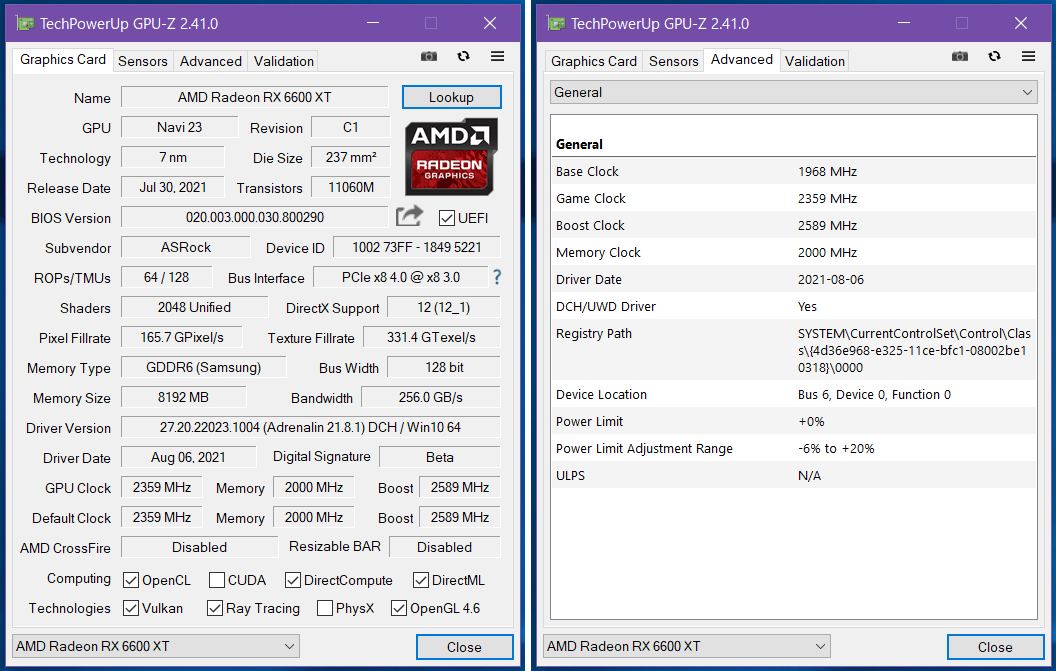Switch to Validation tab in the right window
The width and height of the screenshot is (1056, 671).
point(814,61)
